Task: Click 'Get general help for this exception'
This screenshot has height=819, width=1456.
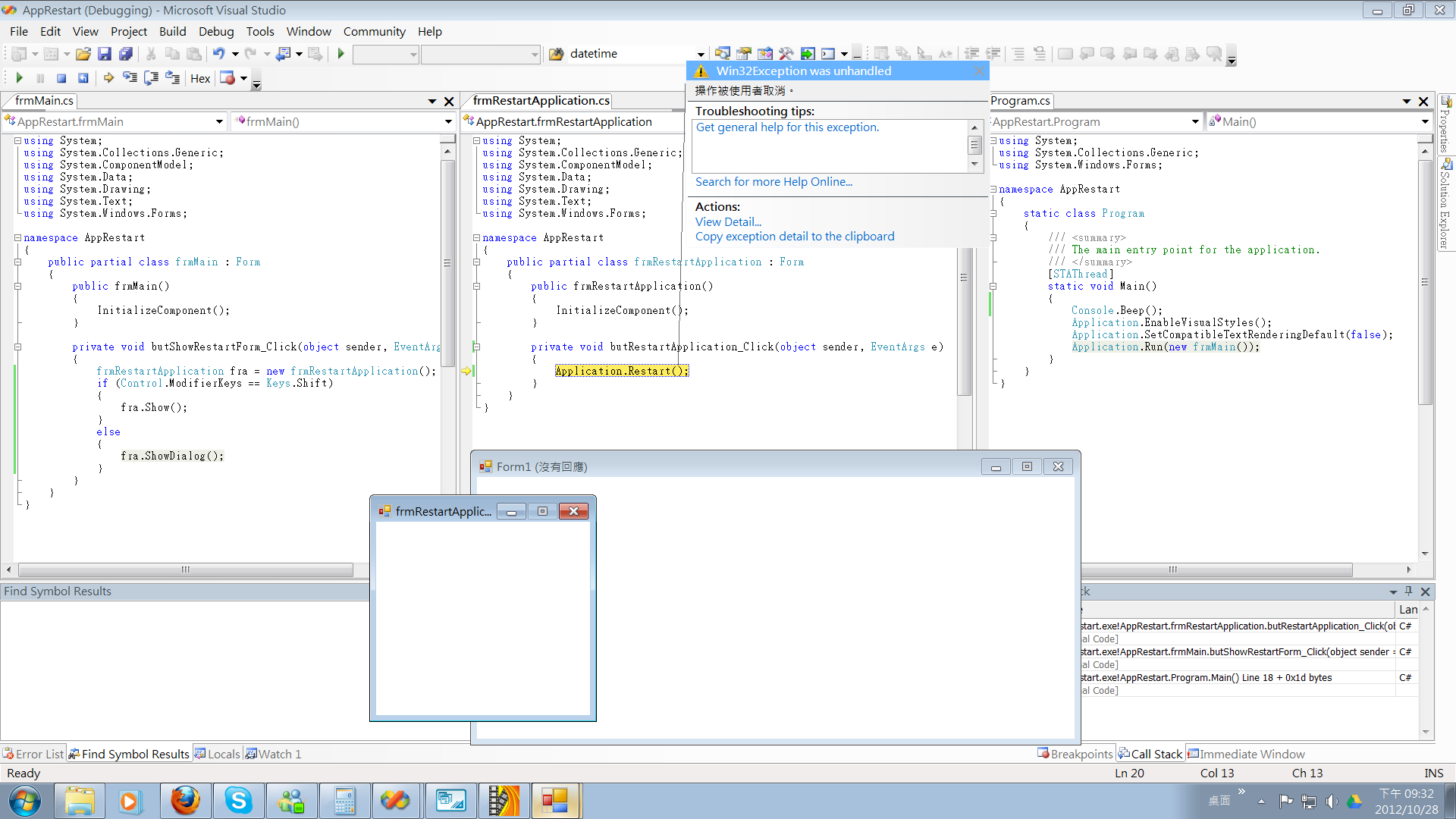Action: (787, 127)
